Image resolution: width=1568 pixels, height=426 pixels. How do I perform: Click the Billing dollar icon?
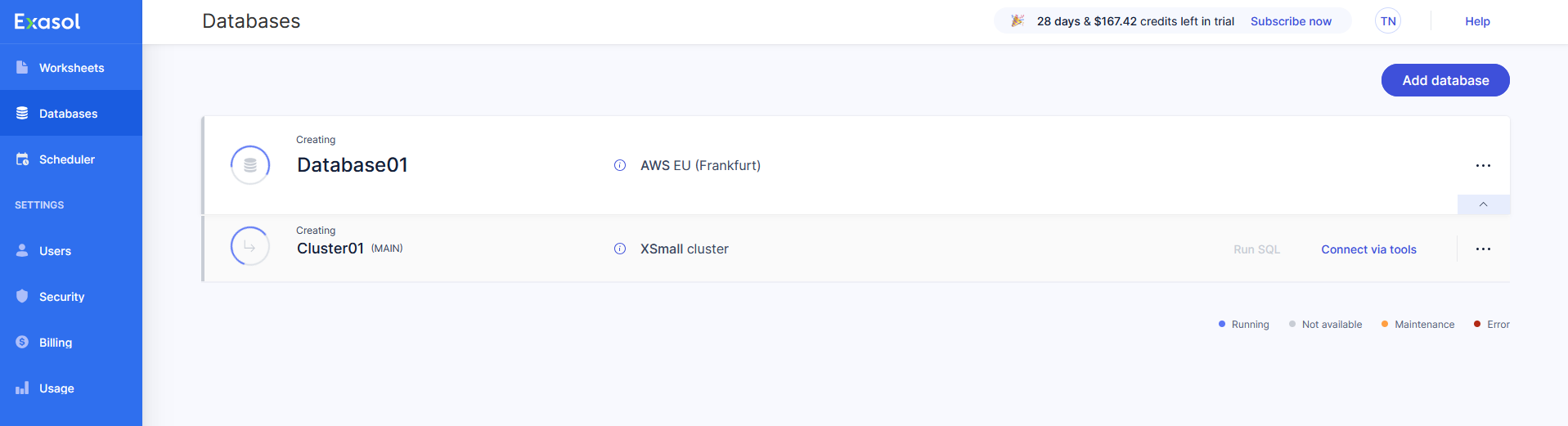tap(22, 342)
